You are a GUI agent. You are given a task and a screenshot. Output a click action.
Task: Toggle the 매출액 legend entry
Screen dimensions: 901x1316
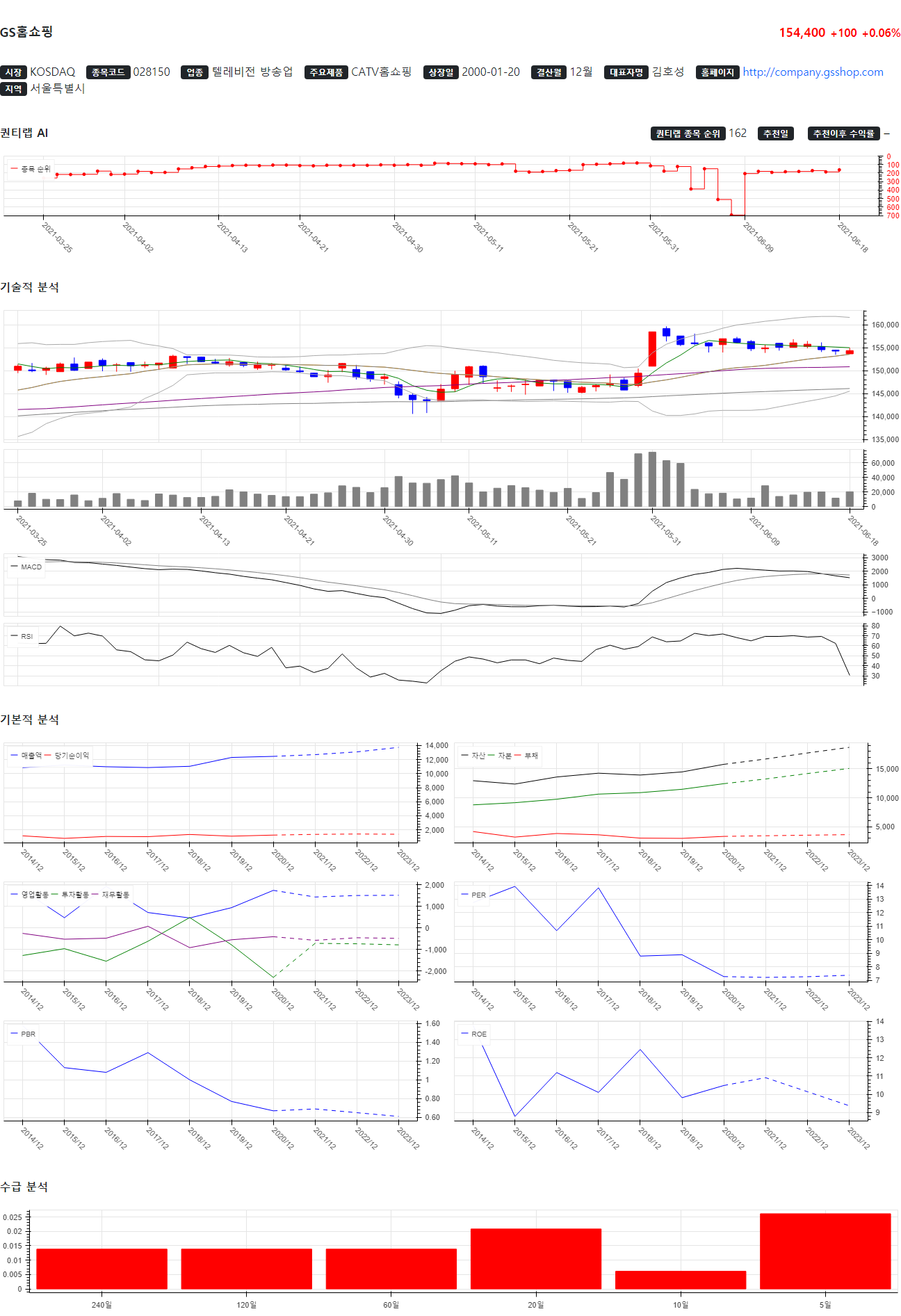click(26, 755)
